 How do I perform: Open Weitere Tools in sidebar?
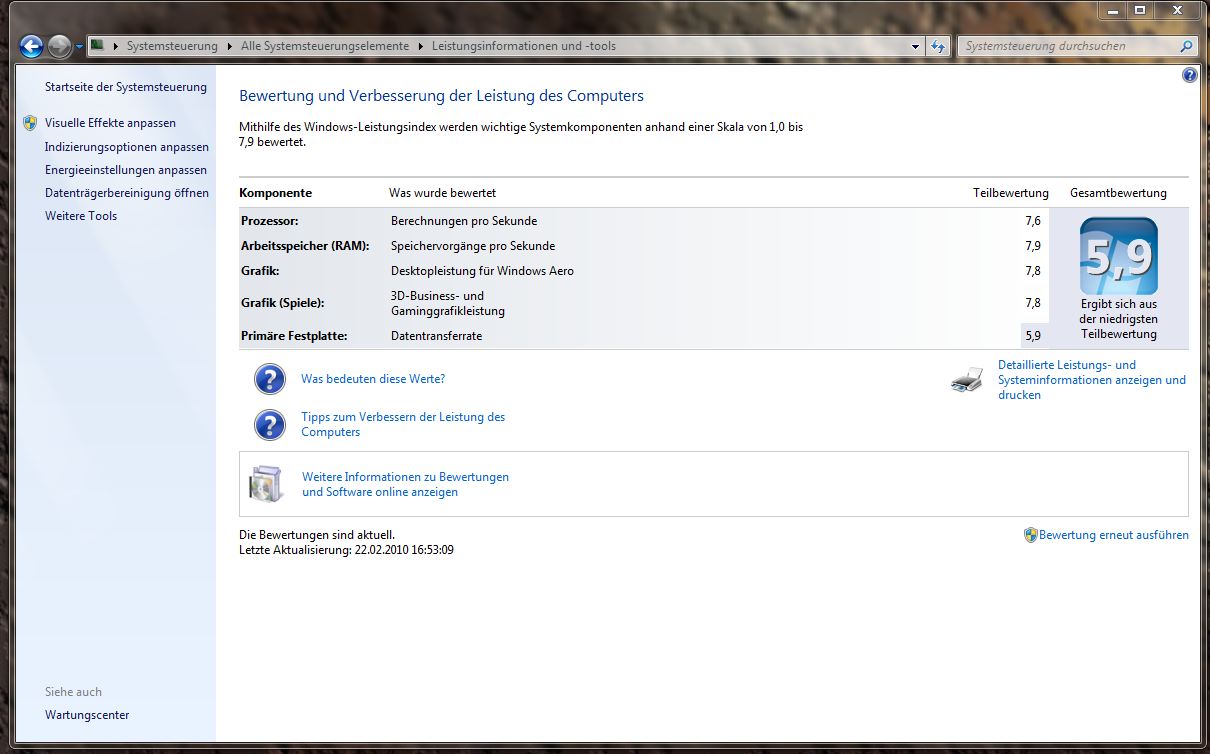pyautogui.click(x=81, y=216)
